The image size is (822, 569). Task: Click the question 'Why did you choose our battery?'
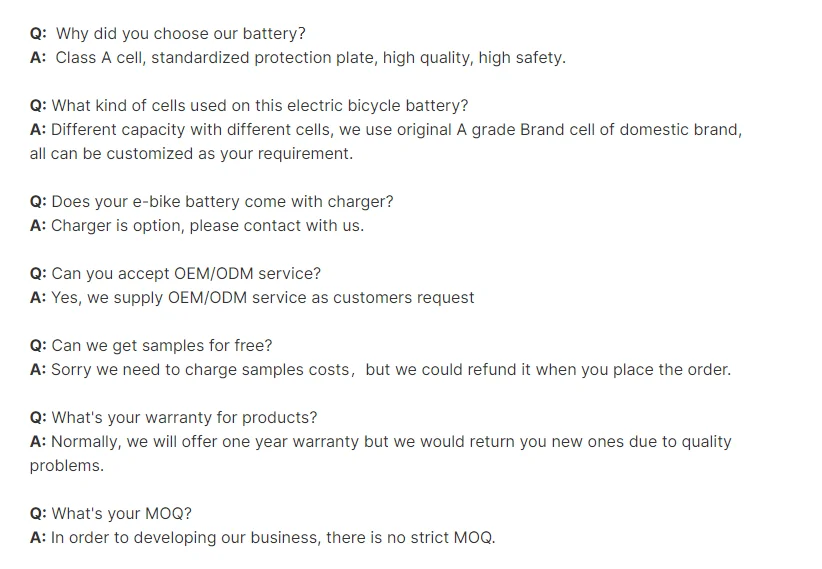[180, 34]
